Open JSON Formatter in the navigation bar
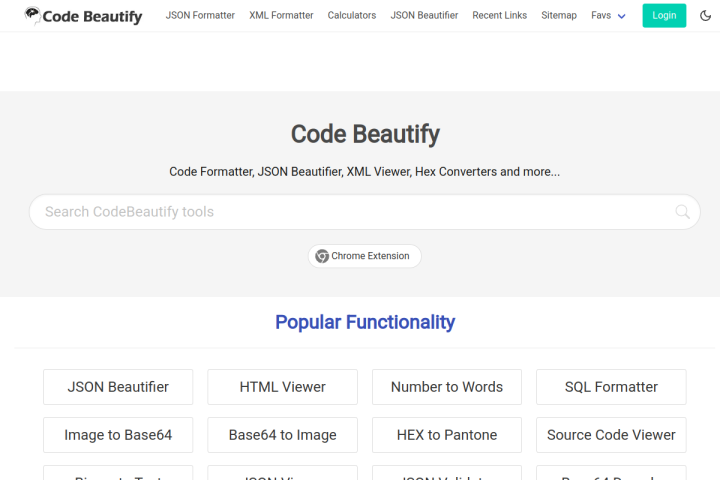 tap(200, 16)
